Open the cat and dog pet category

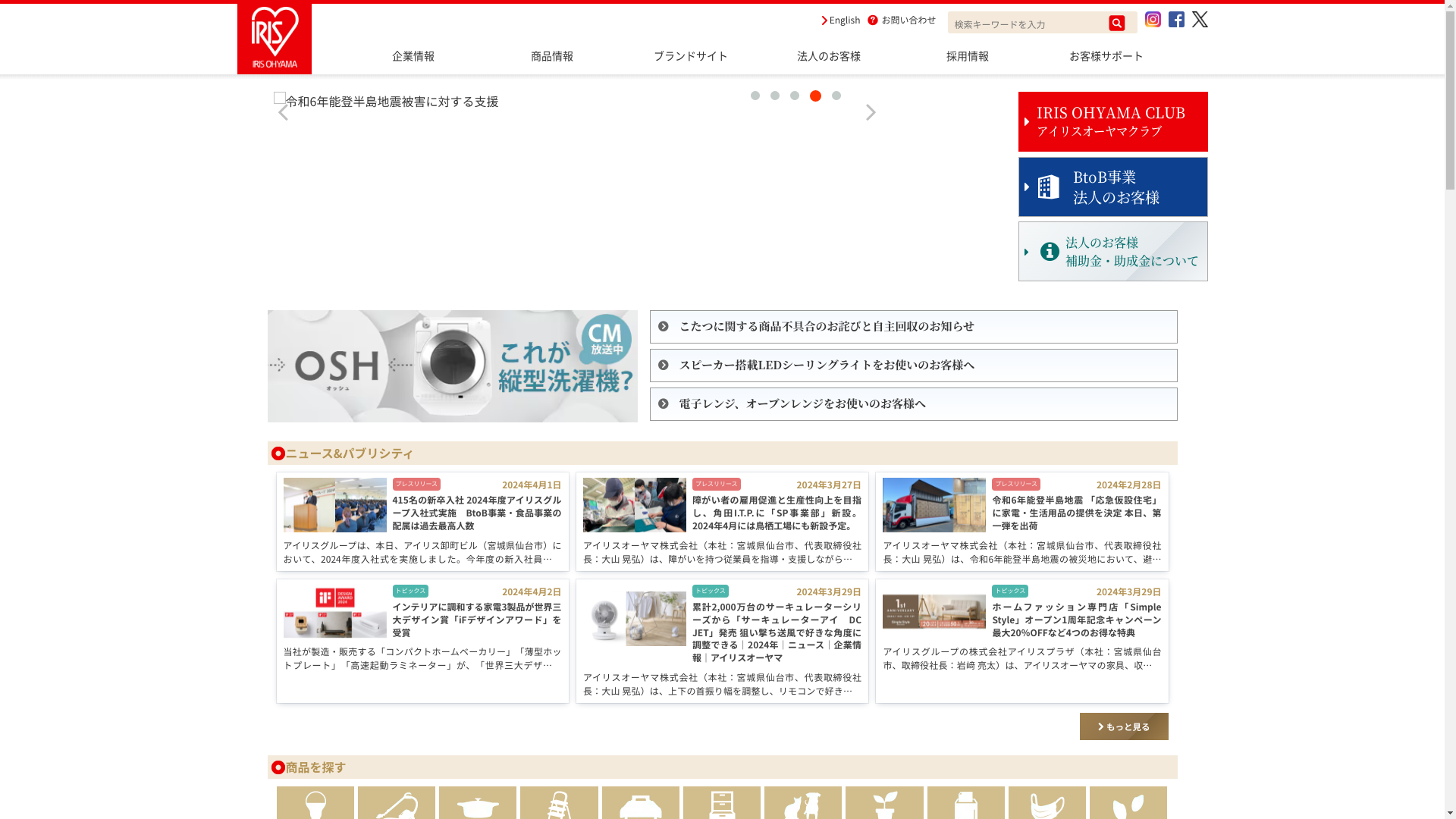(x=803, y=802)
